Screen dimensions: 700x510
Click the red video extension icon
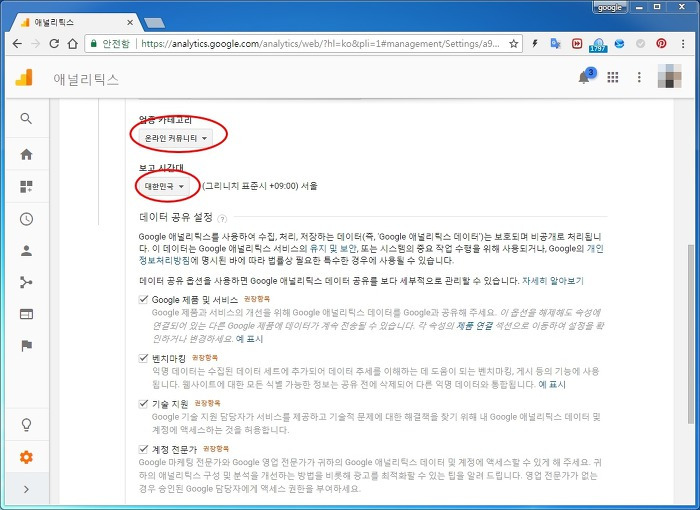[577, 43]
